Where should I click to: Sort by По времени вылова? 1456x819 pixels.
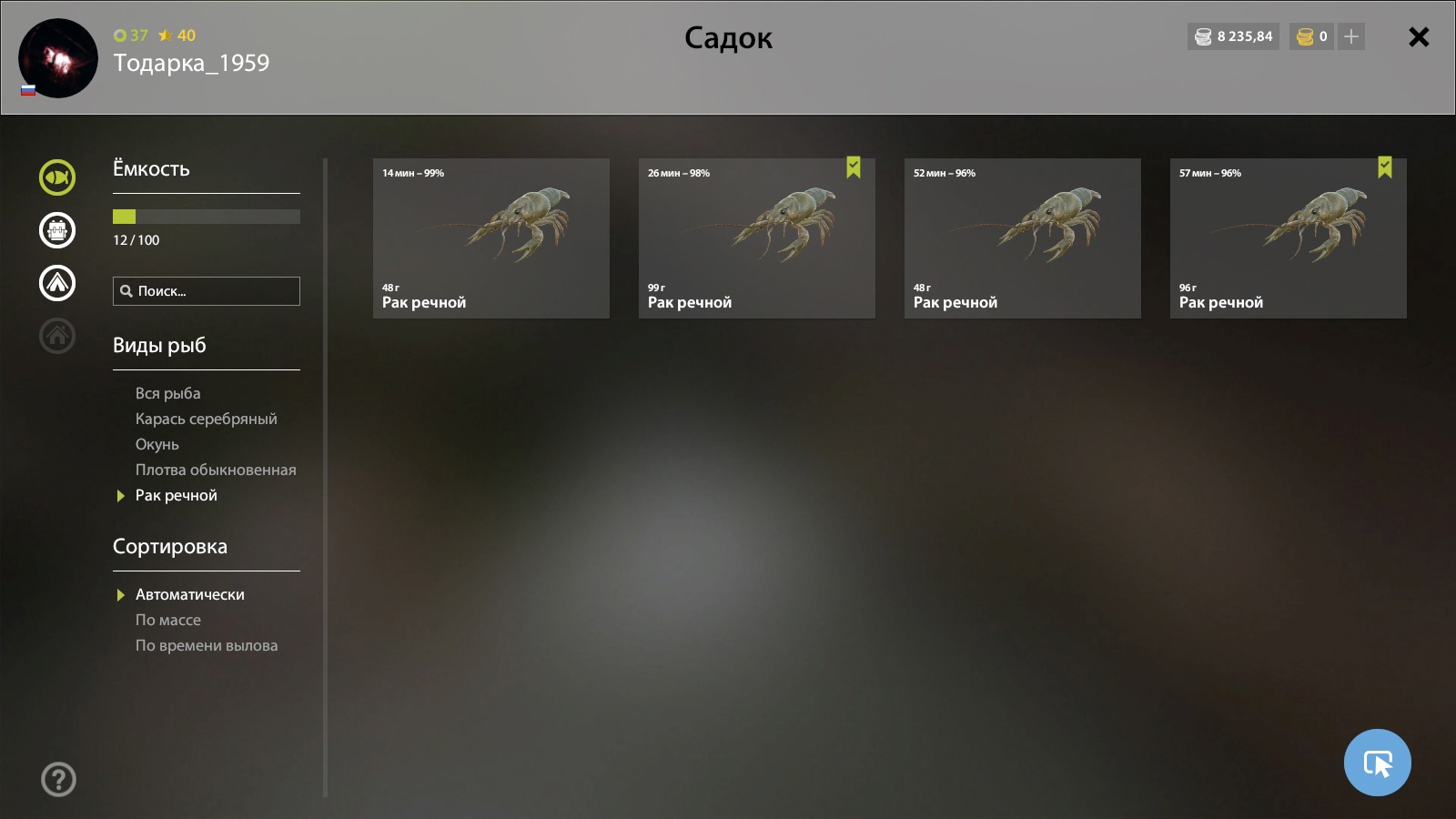click(207, 645)
